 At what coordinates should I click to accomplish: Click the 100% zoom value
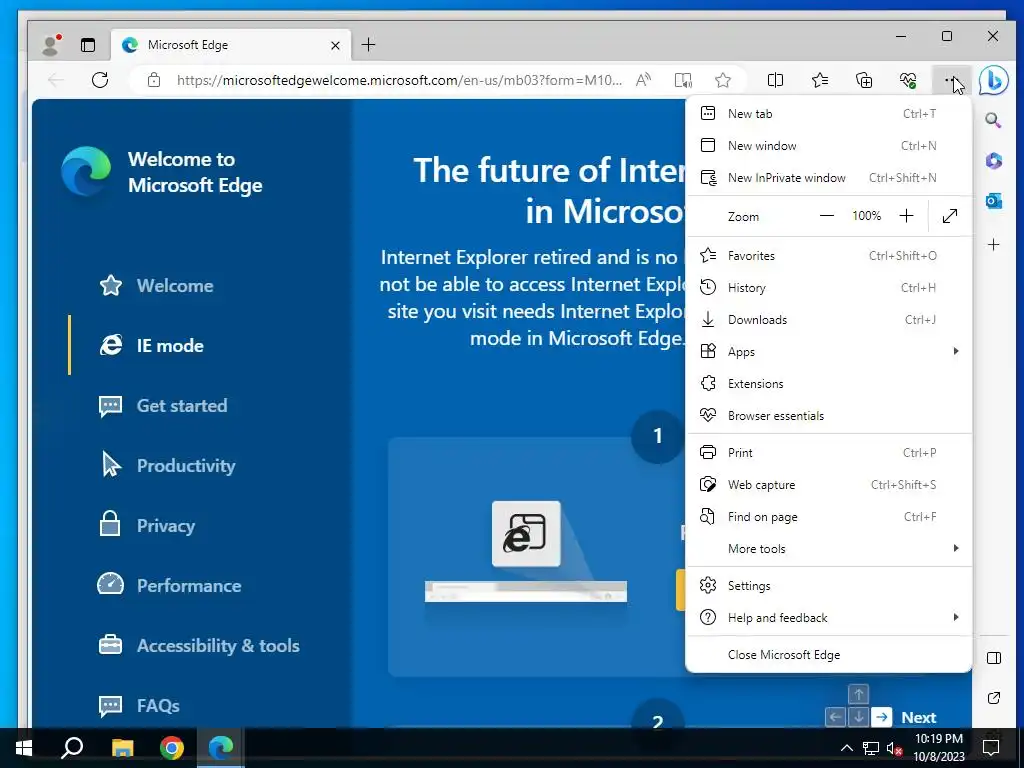(867, 216)
